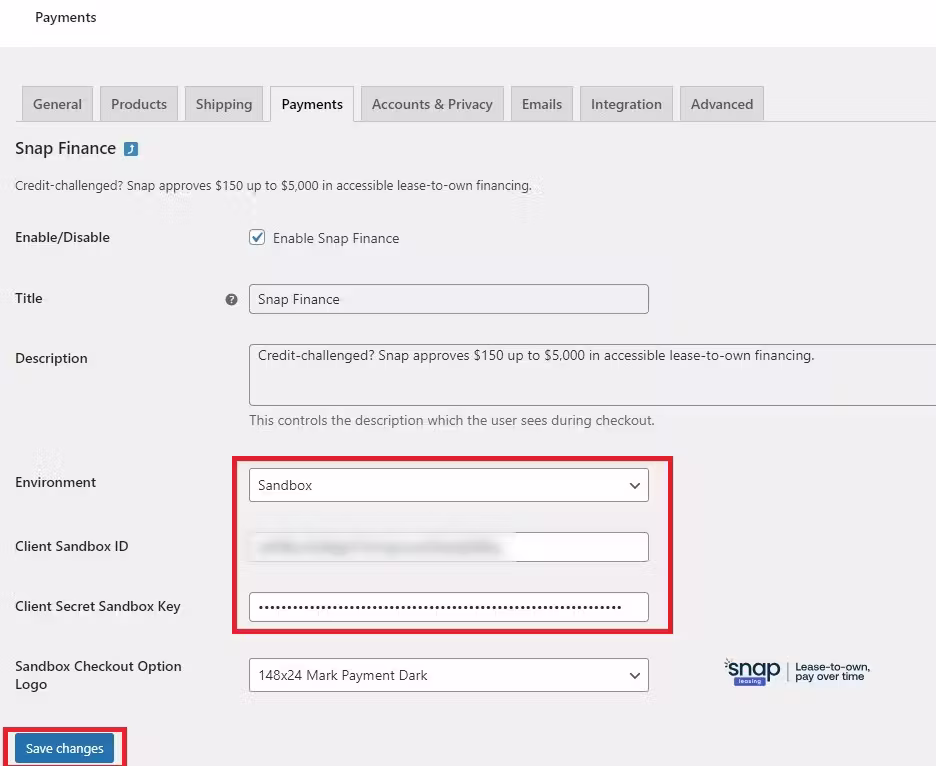Go to the Advanced tab

click(722, 104)
